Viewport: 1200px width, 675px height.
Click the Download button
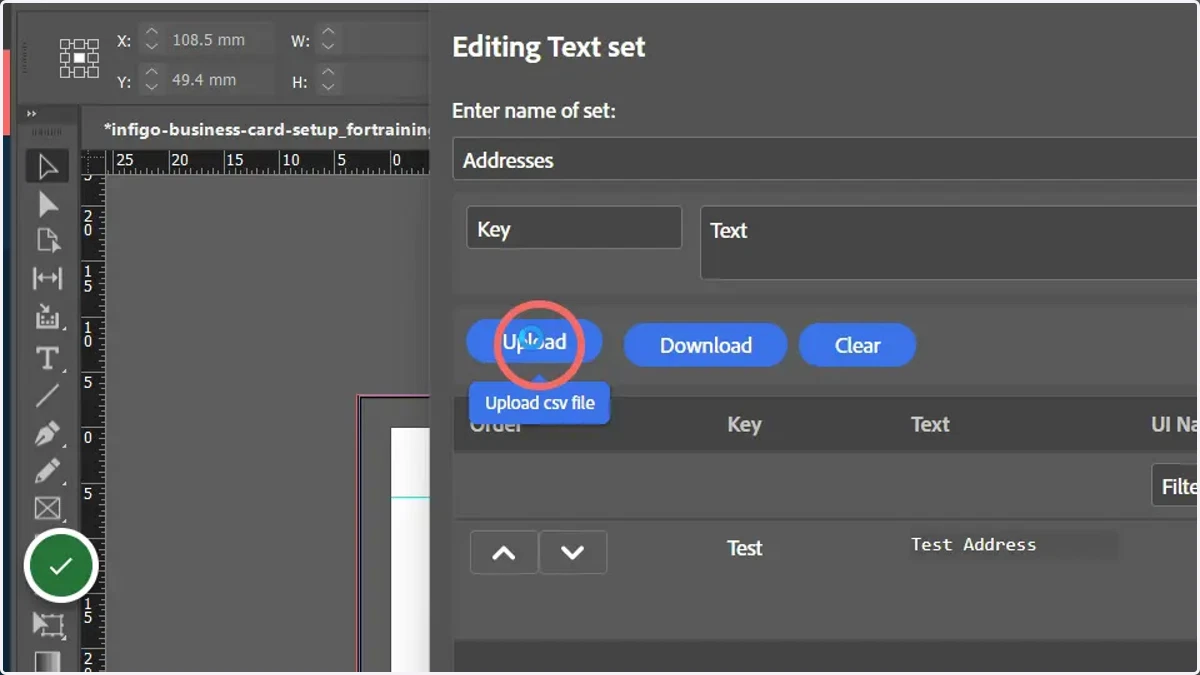click(705, 345)
